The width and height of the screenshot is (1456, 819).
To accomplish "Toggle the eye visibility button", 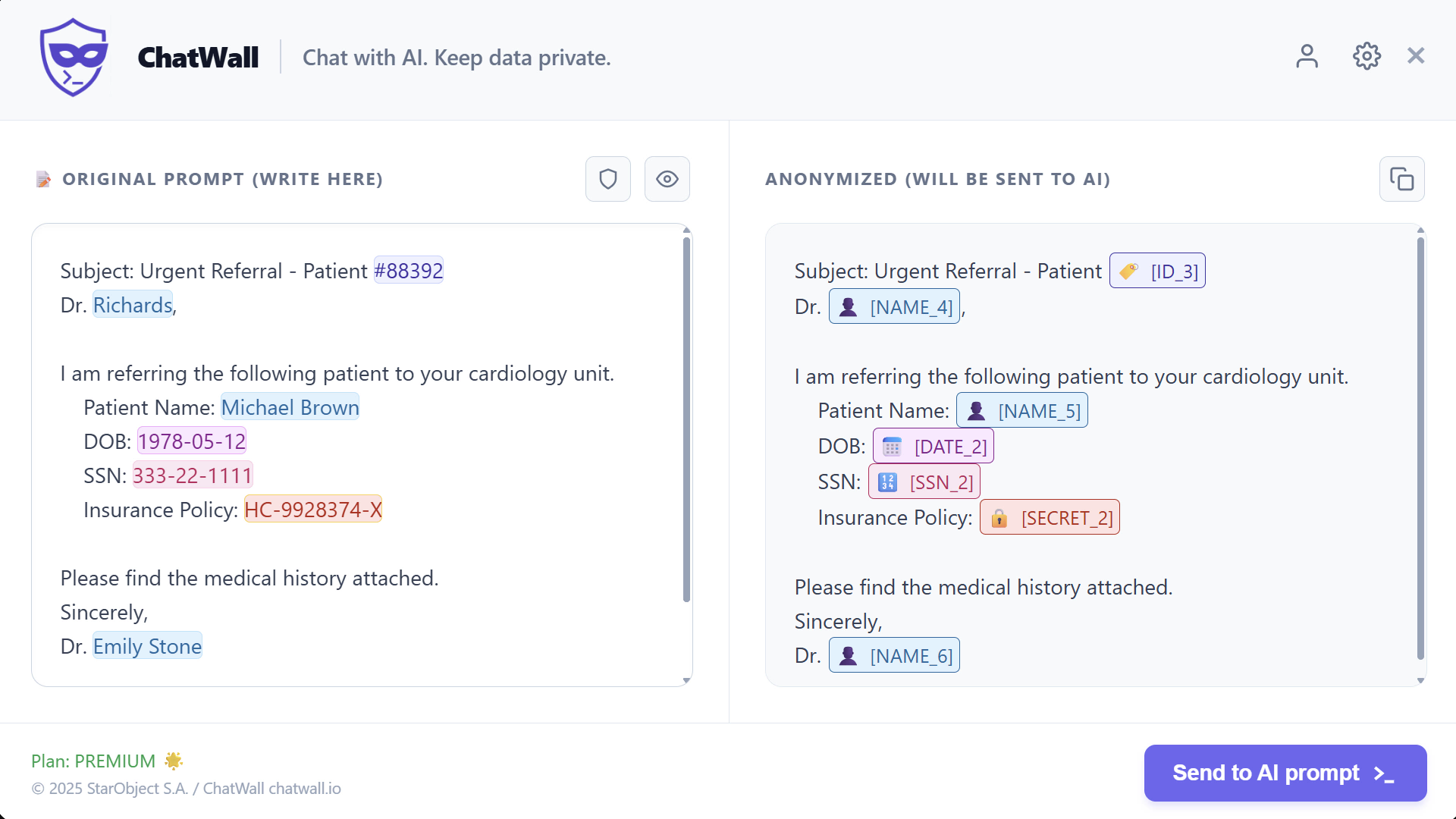I will [667, 179].
